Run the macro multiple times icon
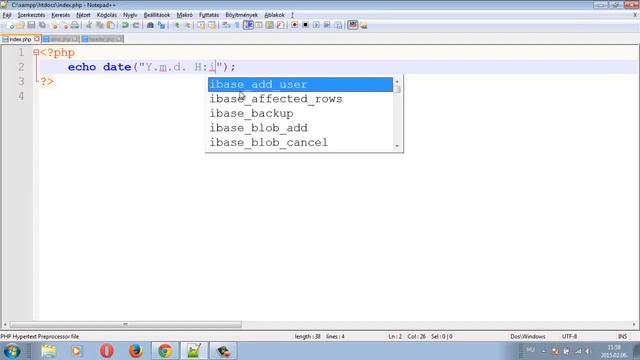Image resolution: width=640 pixels, height=360 pixels. coord(327,25)
